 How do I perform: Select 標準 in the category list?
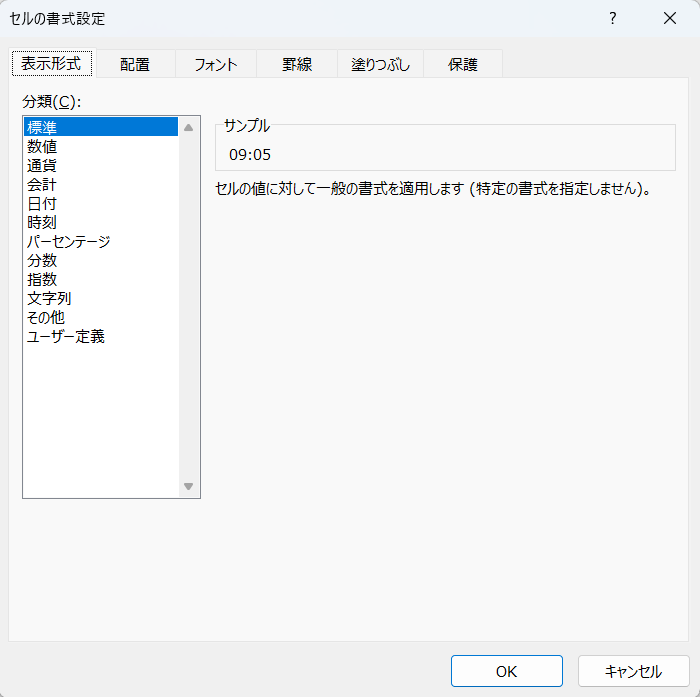[x=101, y=127]
